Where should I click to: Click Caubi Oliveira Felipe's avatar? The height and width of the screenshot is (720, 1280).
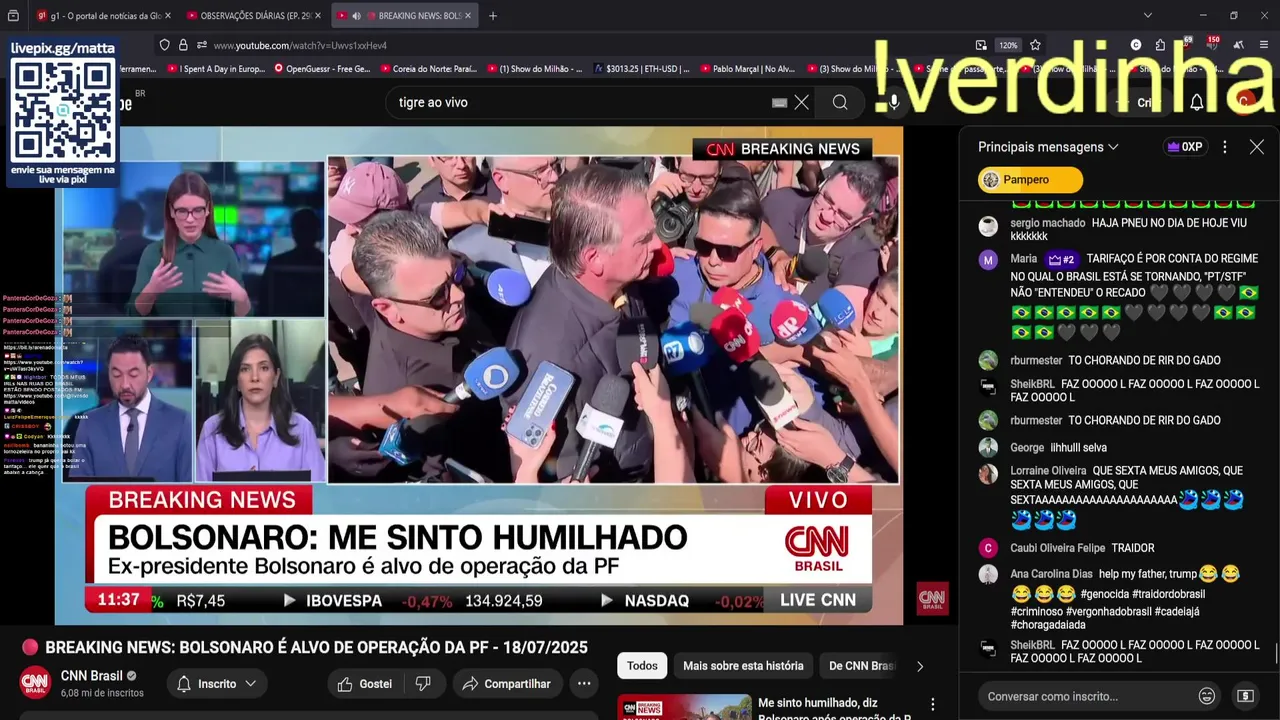coord(988,548)
